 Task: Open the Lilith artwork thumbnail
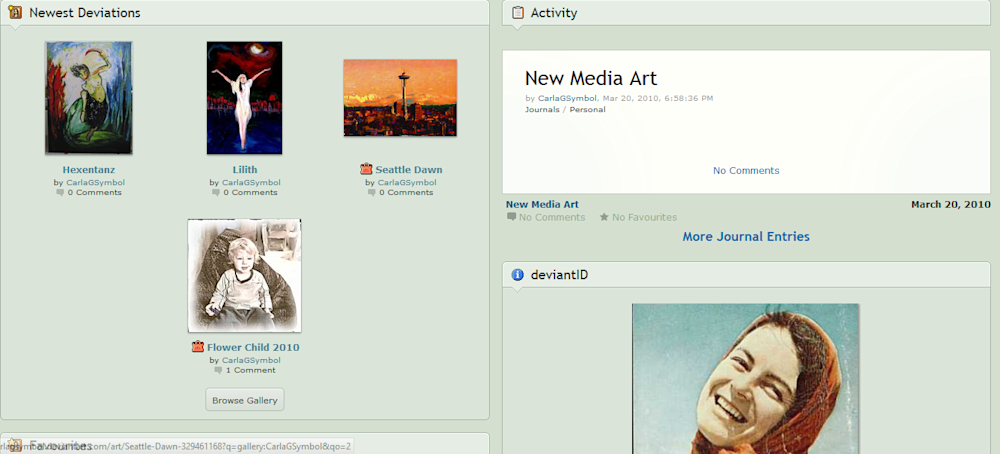[x=244, y=98]
